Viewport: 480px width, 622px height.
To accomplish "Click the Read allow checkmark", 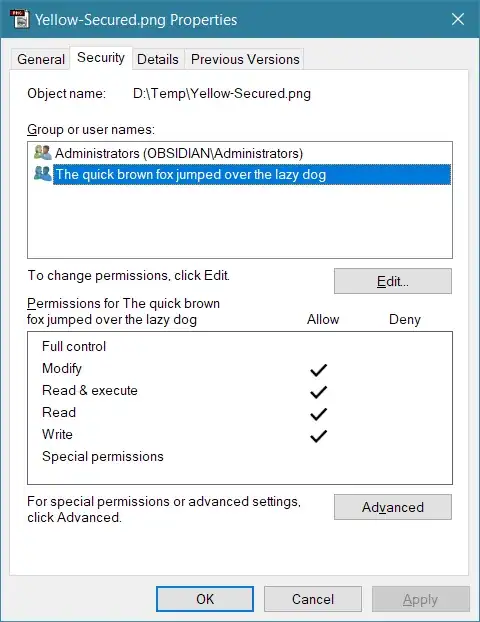I will point(319,414).
